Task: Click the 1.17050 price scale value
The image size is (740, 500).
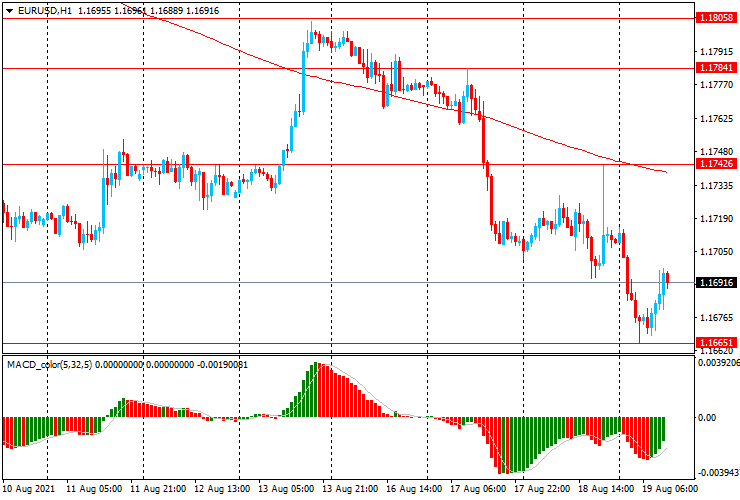Action: [x=717, y=252]
